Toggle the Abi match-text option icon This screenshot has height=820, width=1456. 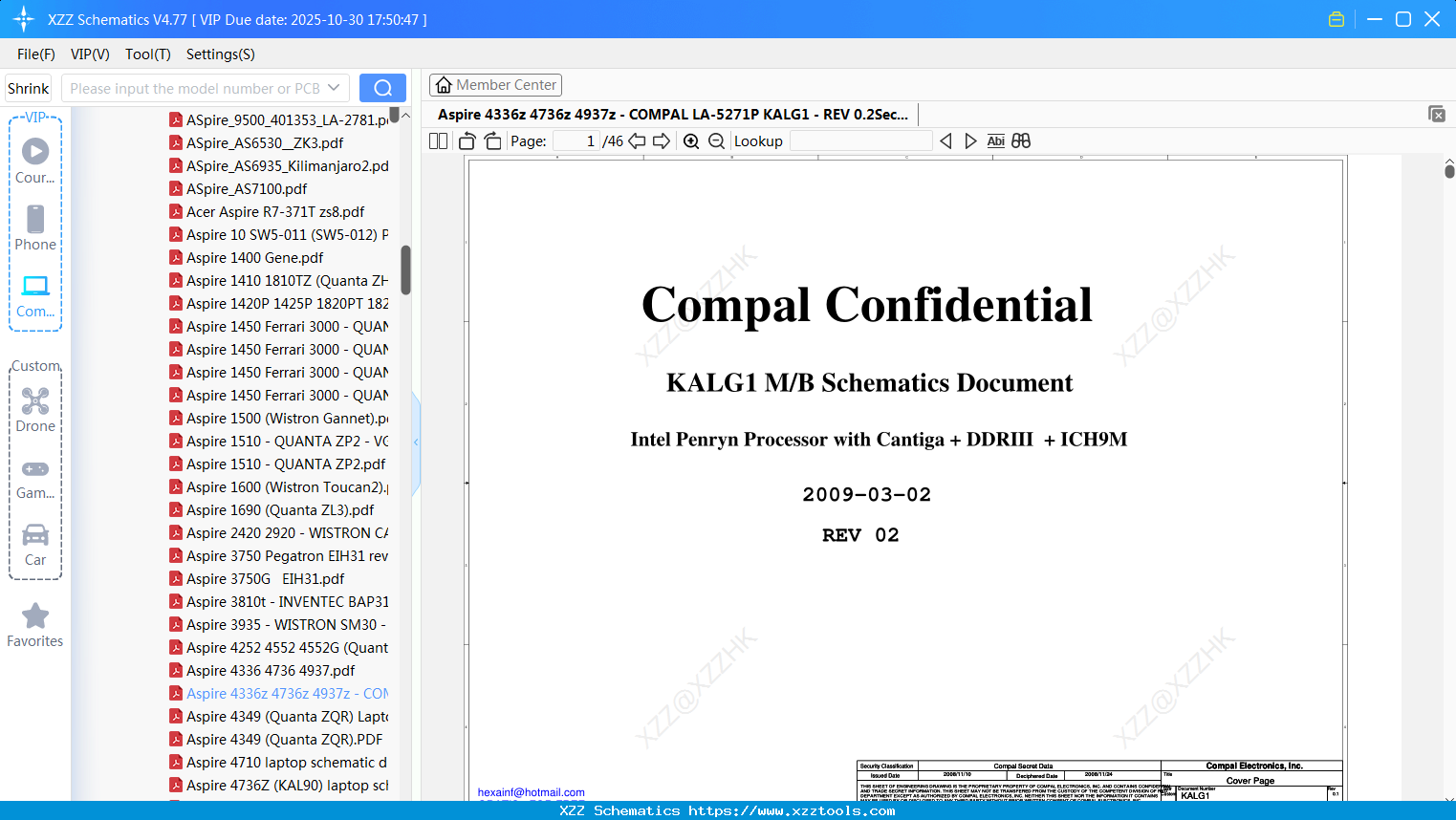[x=995, y=141]
